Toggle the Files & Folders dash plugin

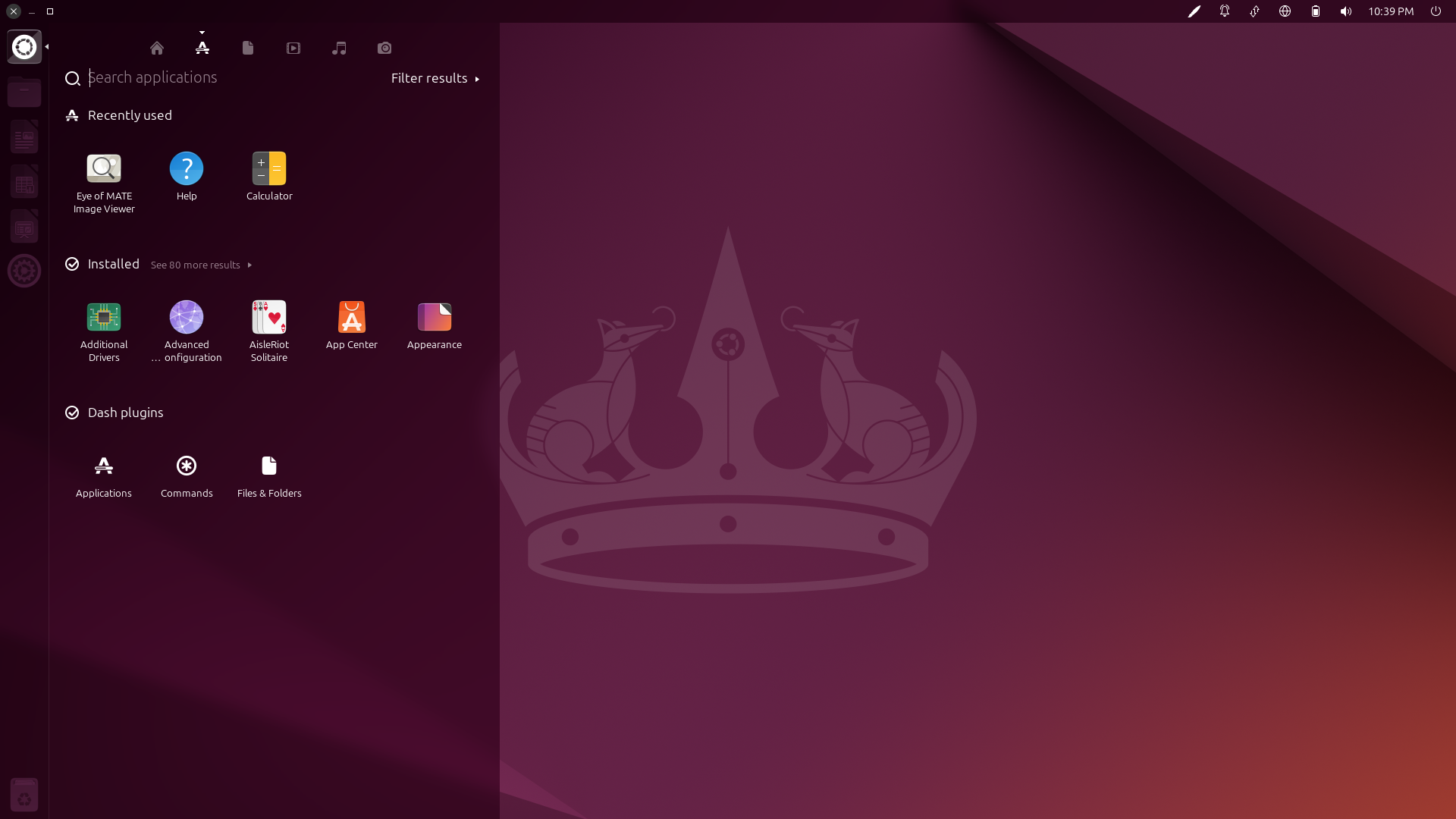pos(269,466)
